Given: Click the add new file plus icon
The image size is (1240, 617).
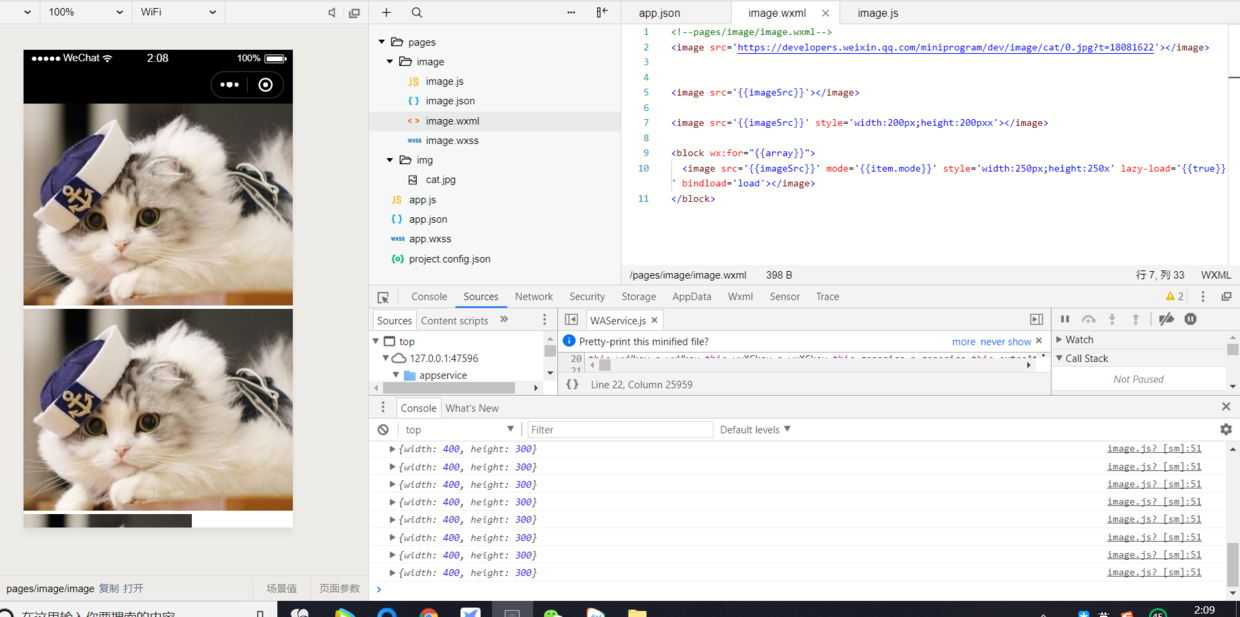Looking at the screenshot, I should (x=386, y=12).
